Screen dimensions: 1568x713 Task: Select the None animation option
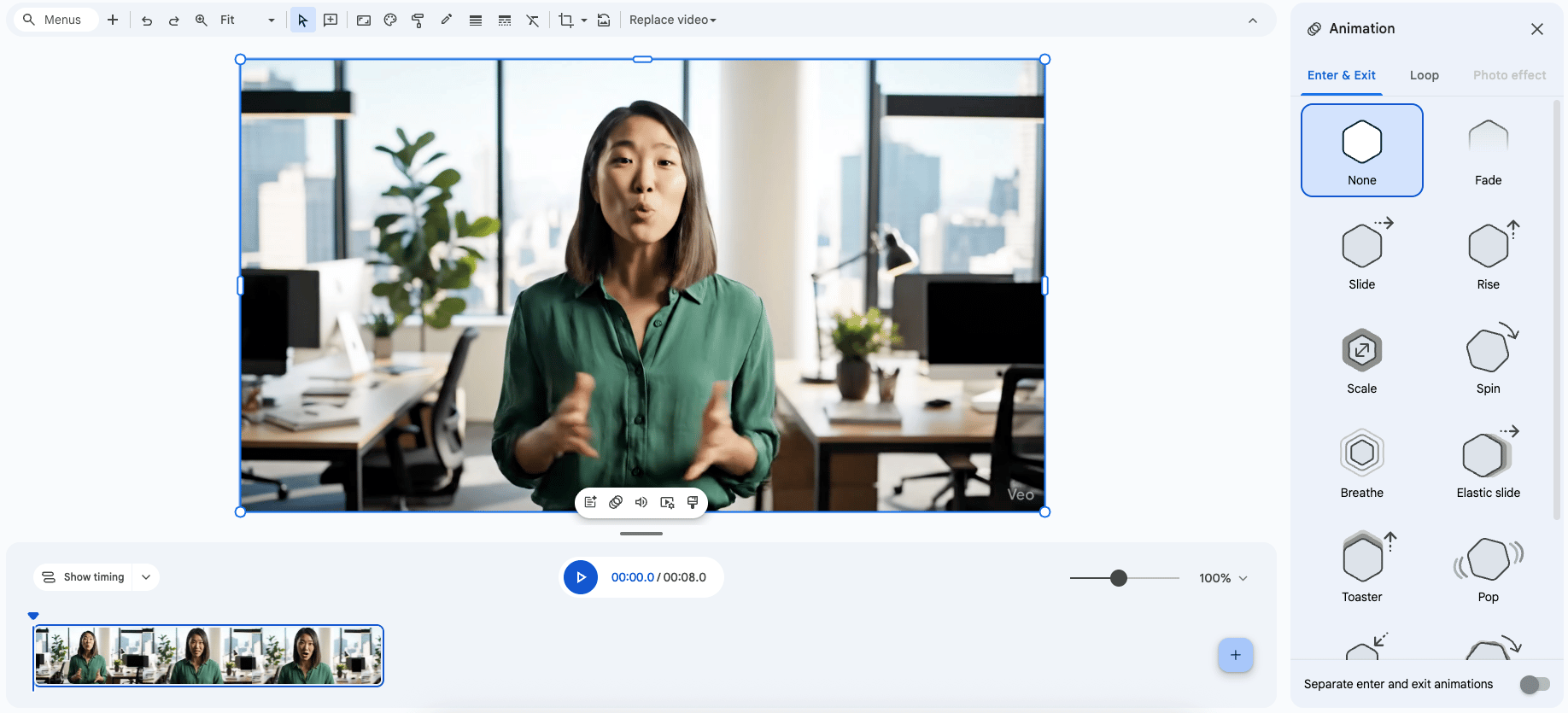(x=1362, y=150)
